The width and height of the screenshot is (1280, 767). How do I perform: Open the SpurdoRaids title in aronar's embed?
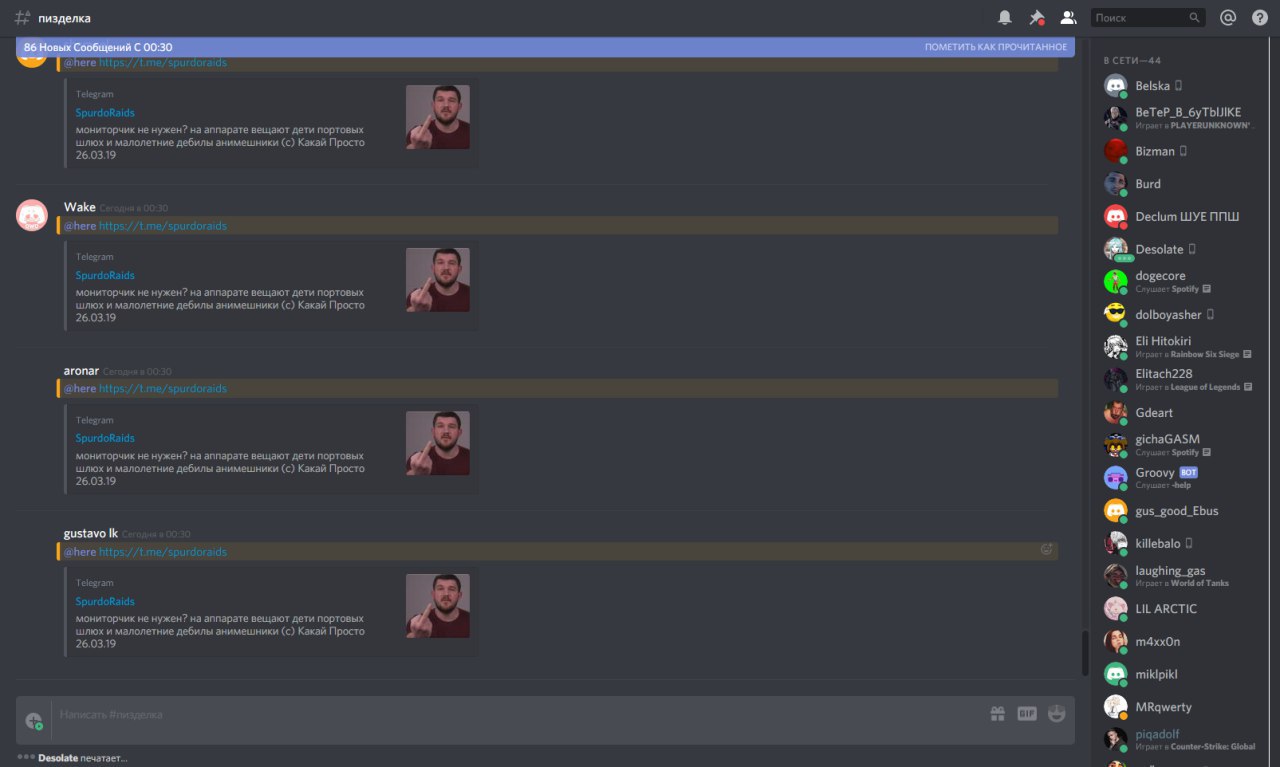click(105, 438)
